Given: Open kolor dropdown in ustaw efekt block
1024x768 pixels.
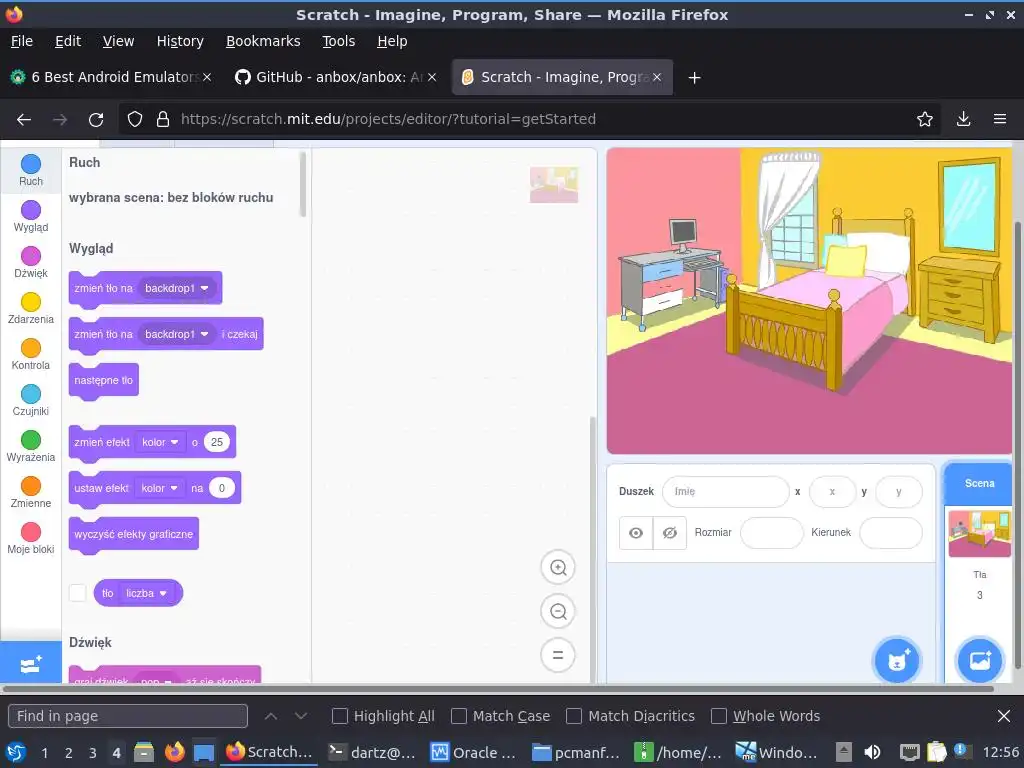Looking at the screenshot, I should click(x=160, y=488).
